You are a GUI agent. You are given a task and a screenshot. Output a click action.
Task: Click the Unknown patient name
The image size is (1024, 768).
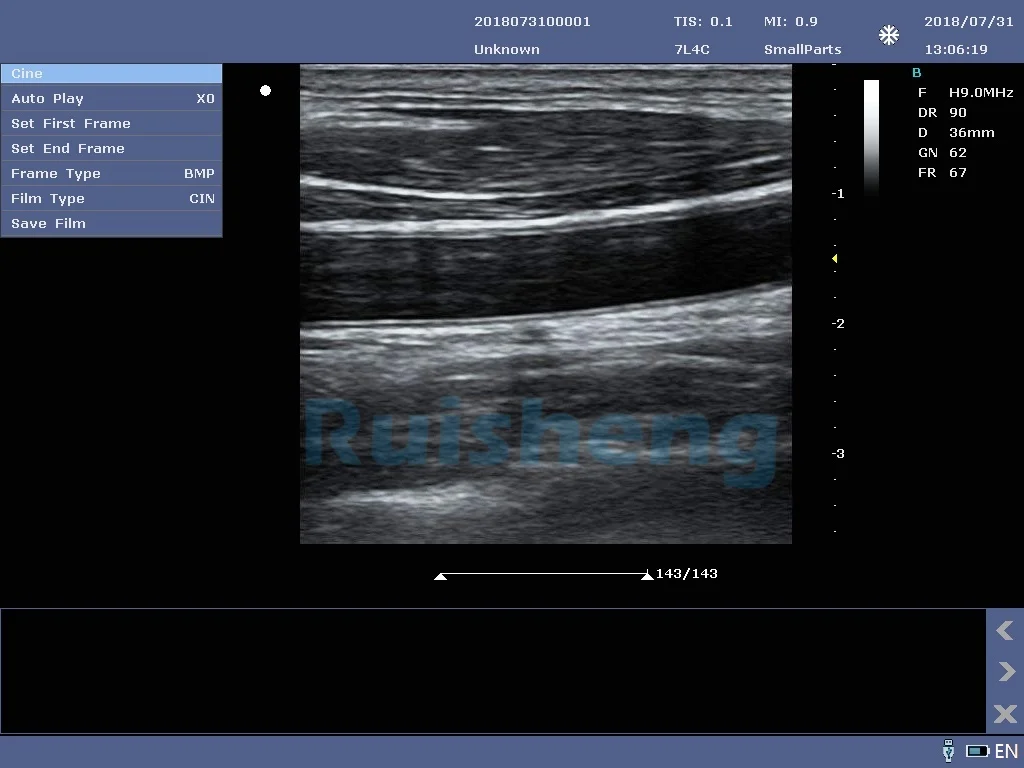coord(507,50)
